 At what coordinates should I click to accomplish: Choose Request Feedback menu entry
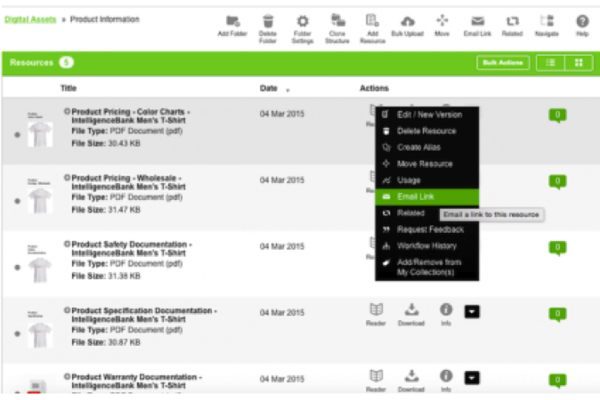pos(427,230)
